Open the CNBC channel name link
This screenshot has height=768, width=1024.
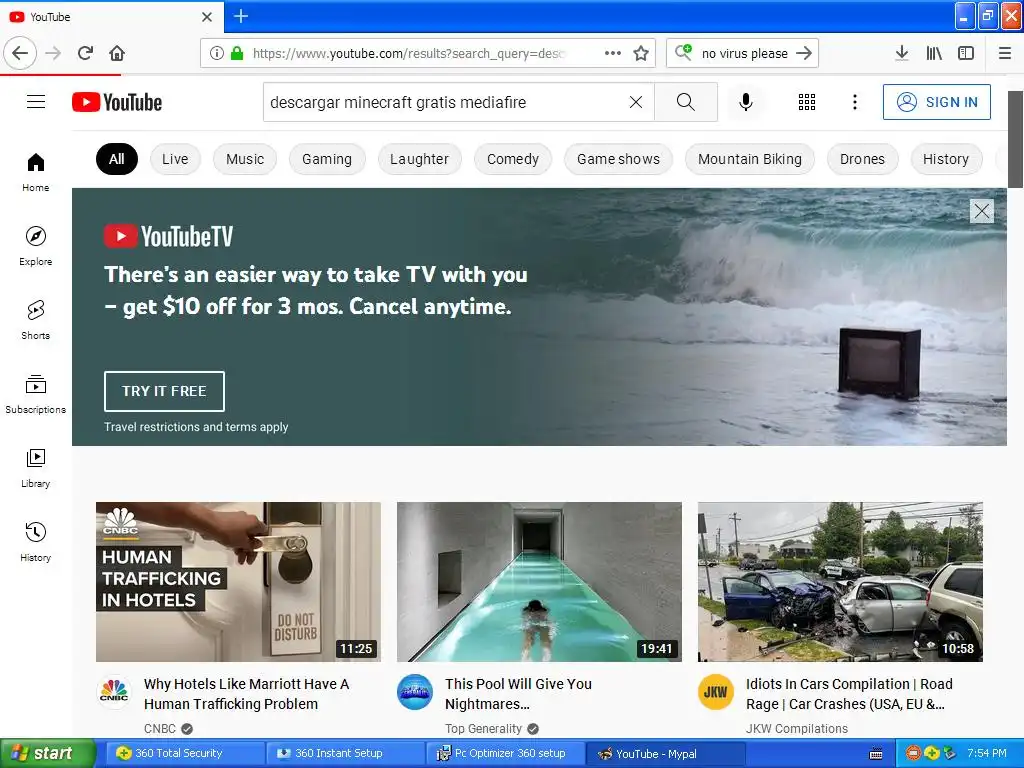[160, 728]
